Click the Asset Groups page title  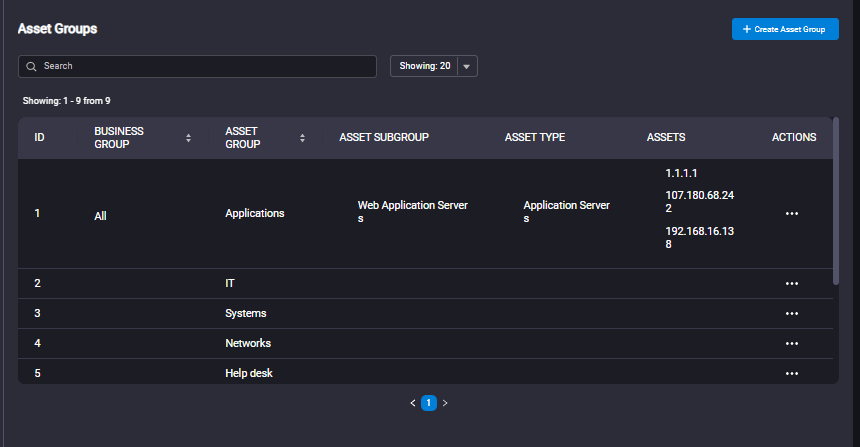(x=58, y=29)
